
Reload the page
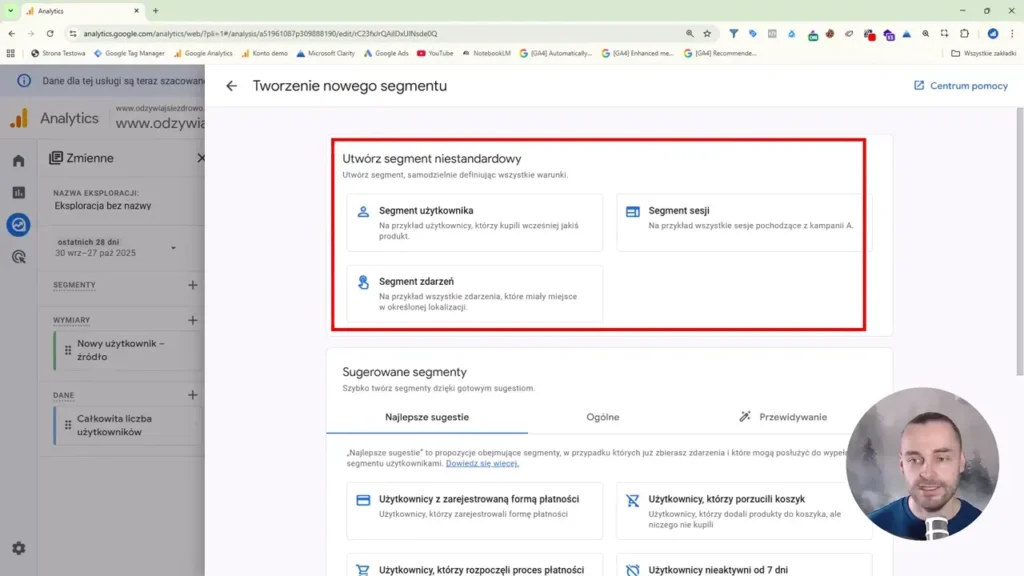[50, 33]
